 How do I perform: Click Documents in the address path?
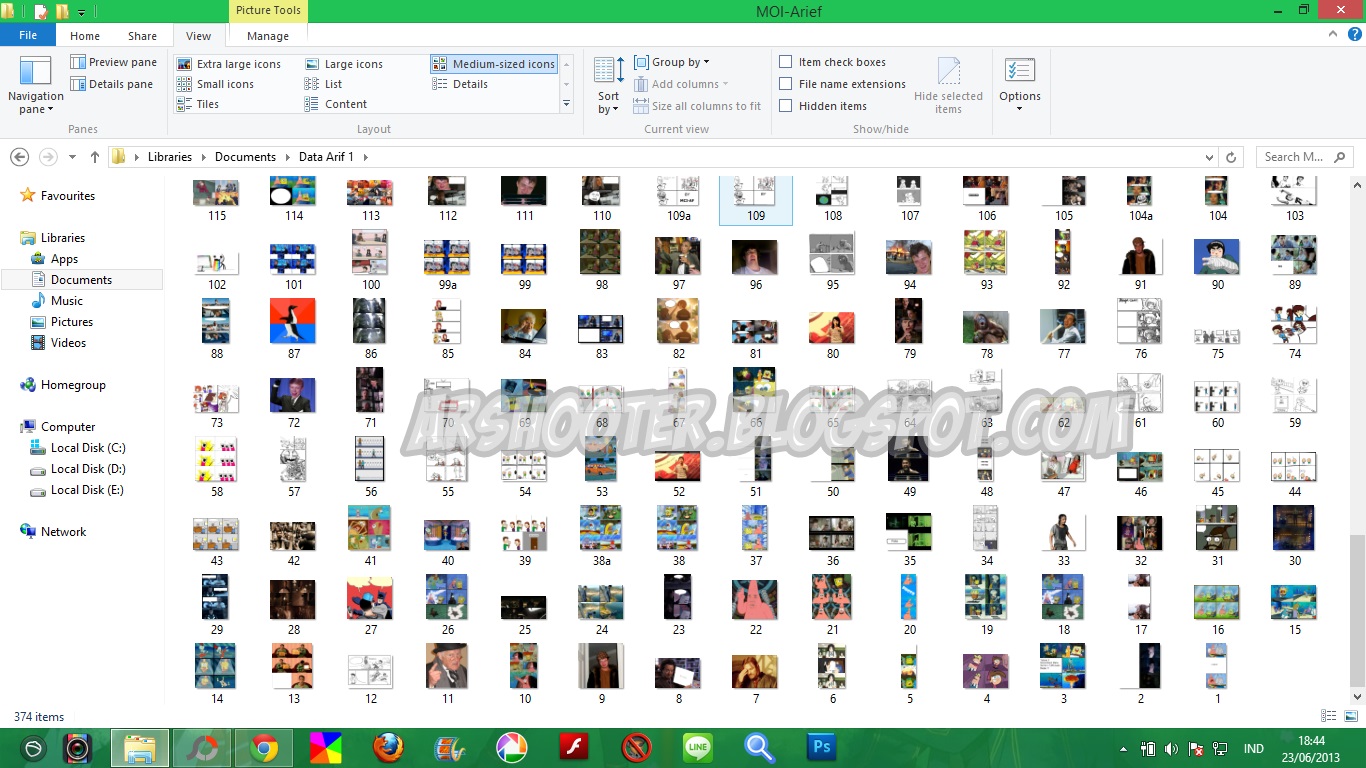(245, 157)
